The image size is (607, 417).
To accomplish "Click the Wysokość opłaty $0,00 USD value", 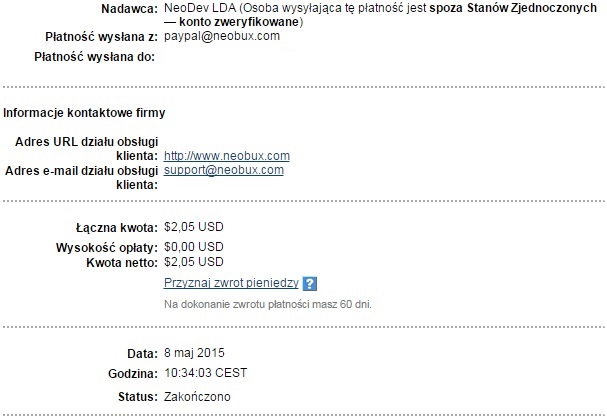I will [x=194, y=247].
